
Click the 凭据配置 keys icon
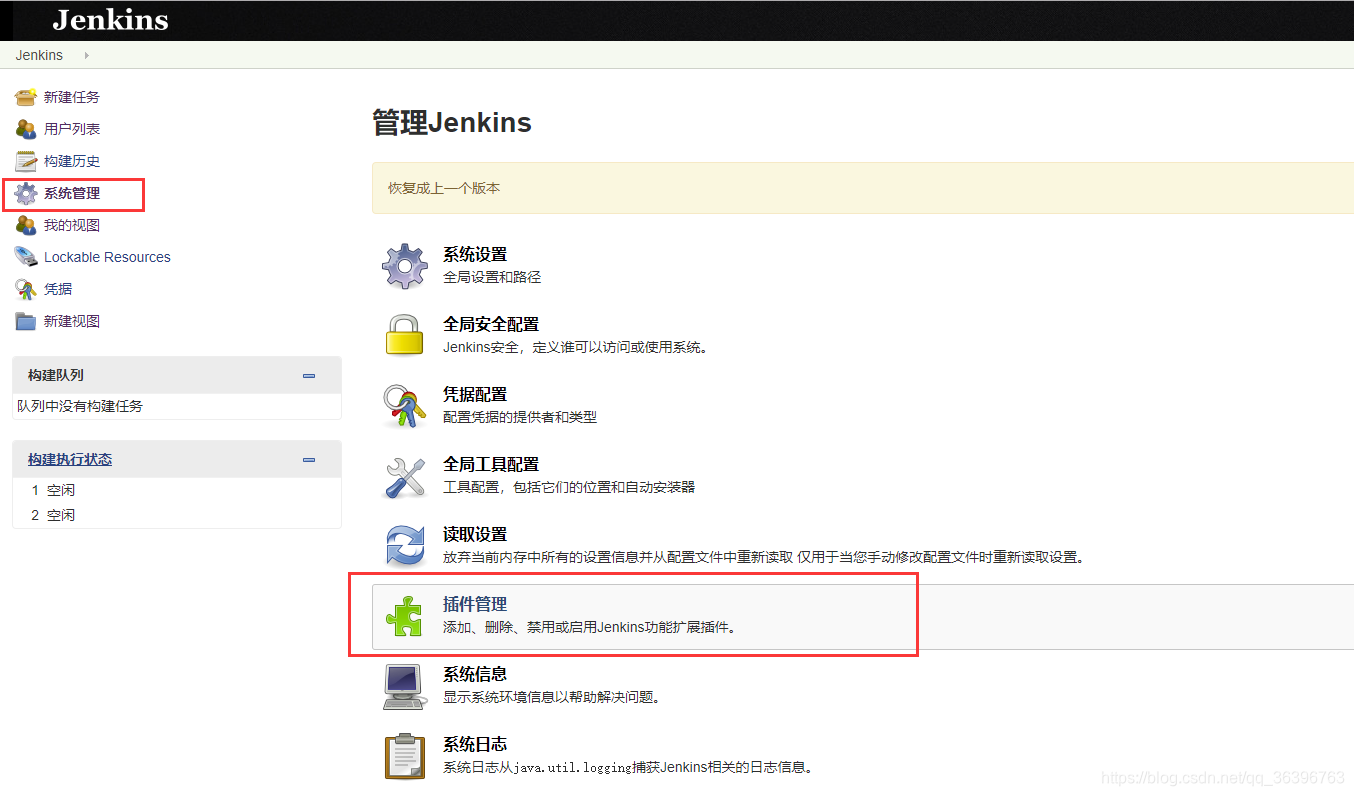(x=405, y=405)
